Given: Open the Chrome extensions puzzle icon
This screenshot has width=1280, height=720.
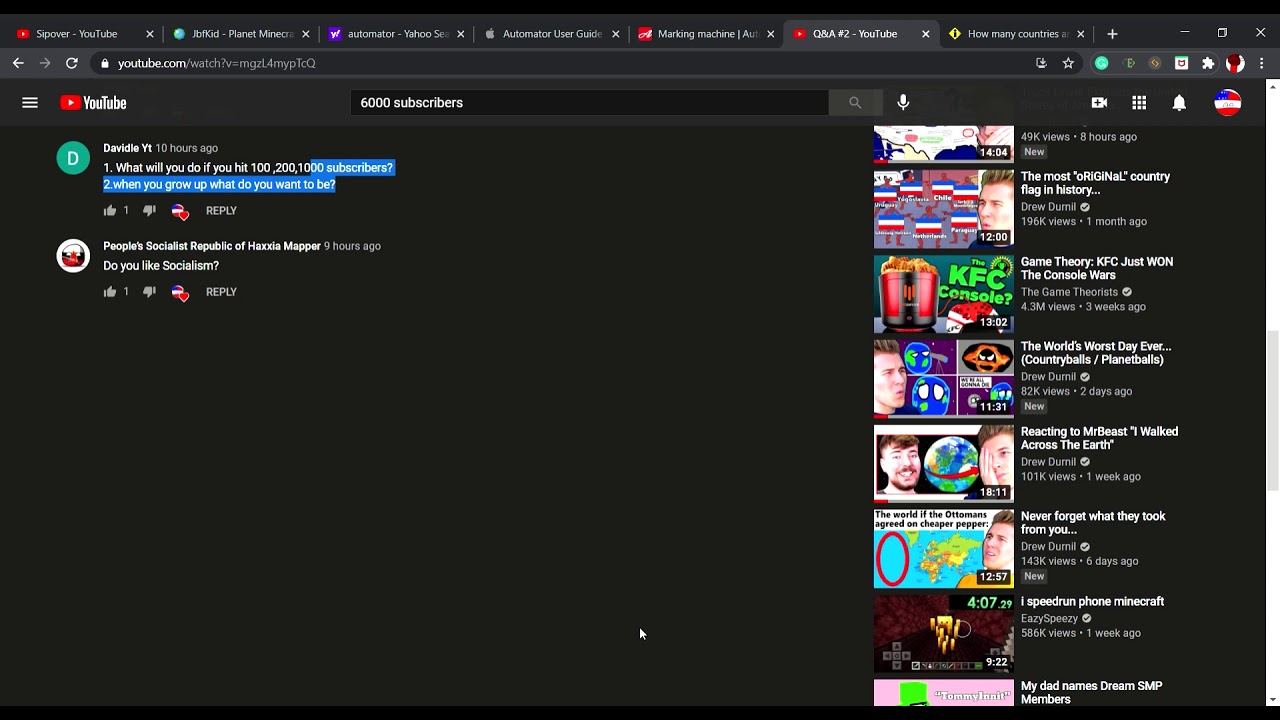Looking at the screenshot, I should pos(1208,63).
